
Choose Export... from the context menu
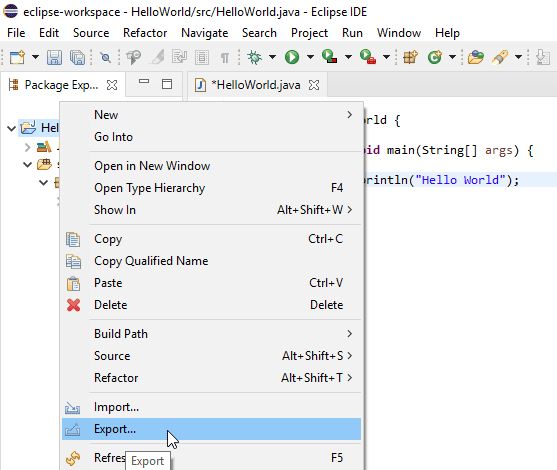tap(212, 429)
